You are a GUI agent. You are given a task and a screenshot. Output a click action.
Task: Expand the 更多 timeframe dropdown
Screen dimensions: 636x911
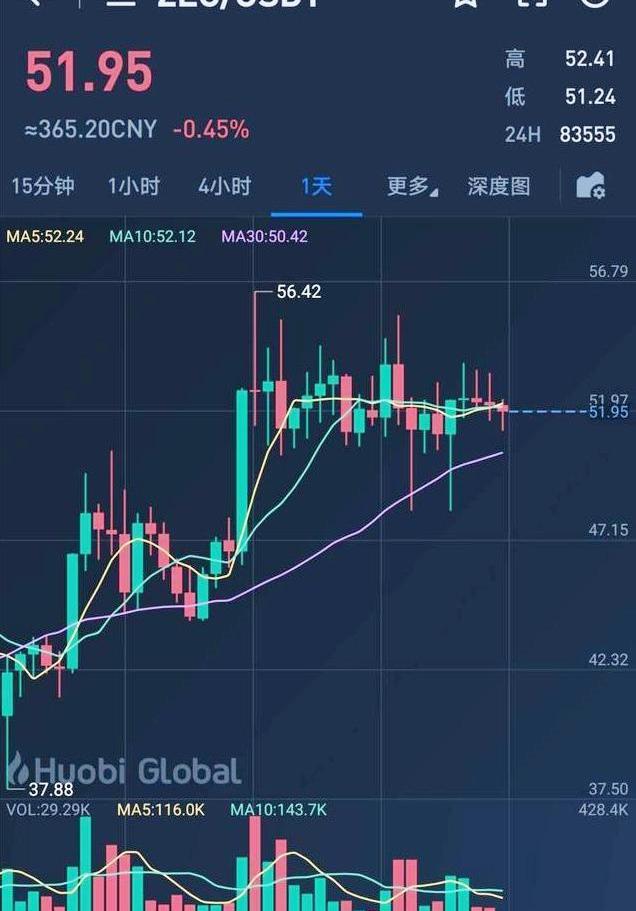point(412,186)
